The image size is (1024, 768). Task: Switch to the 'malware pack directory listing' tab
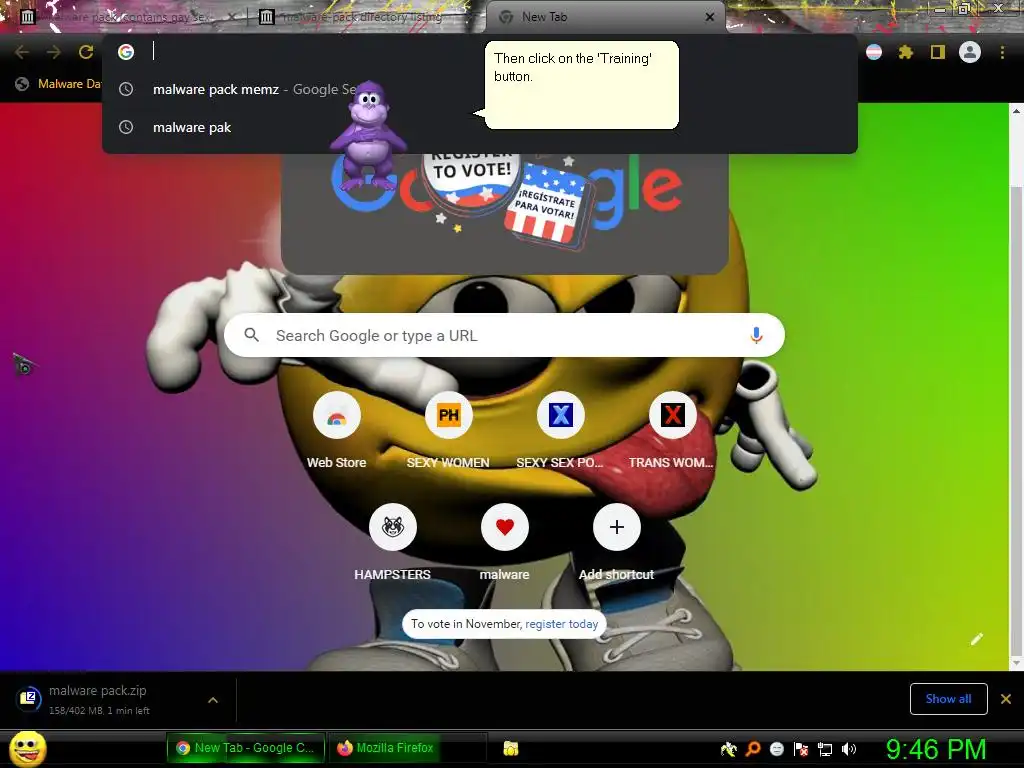pyautogui.click(x=362, y=17)
